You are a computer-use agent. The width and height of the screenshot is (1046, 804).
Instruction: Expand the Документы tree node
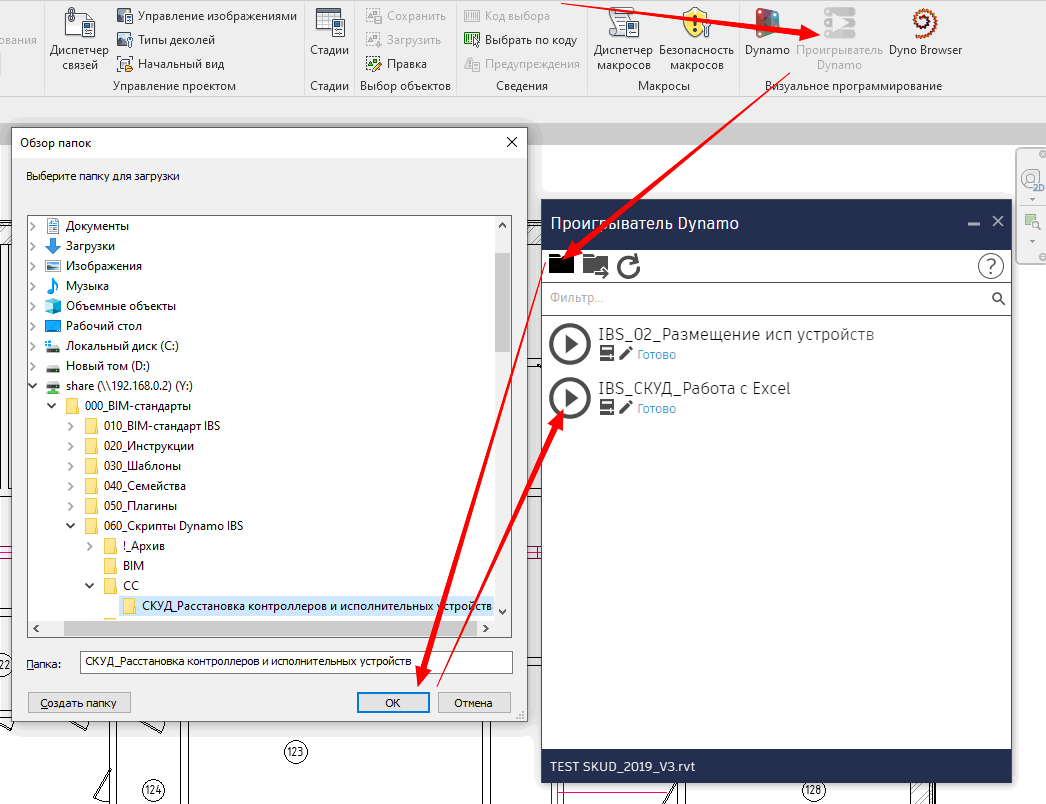pos(33,226)
